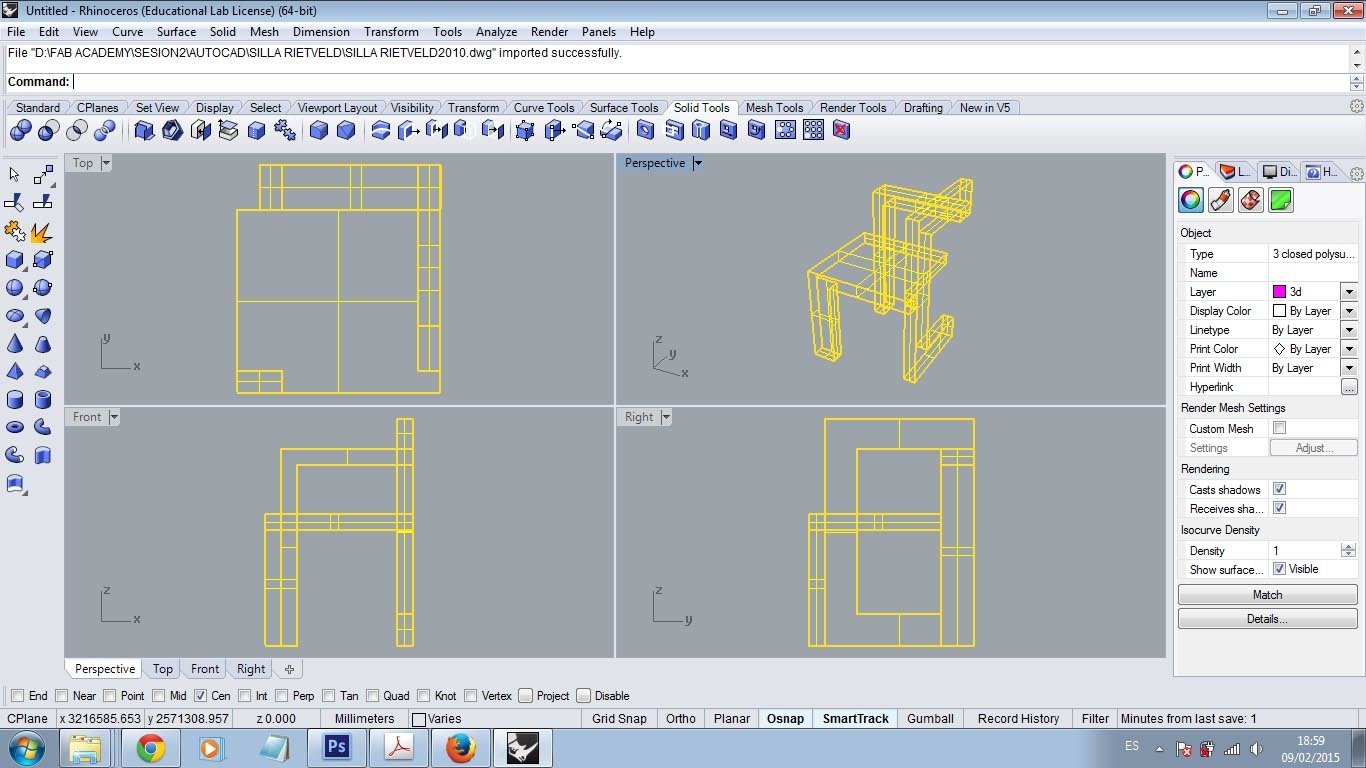Screen dimensions: 1366x768
Task: Uncheck the Cen object snap
Action: point(200,696)
